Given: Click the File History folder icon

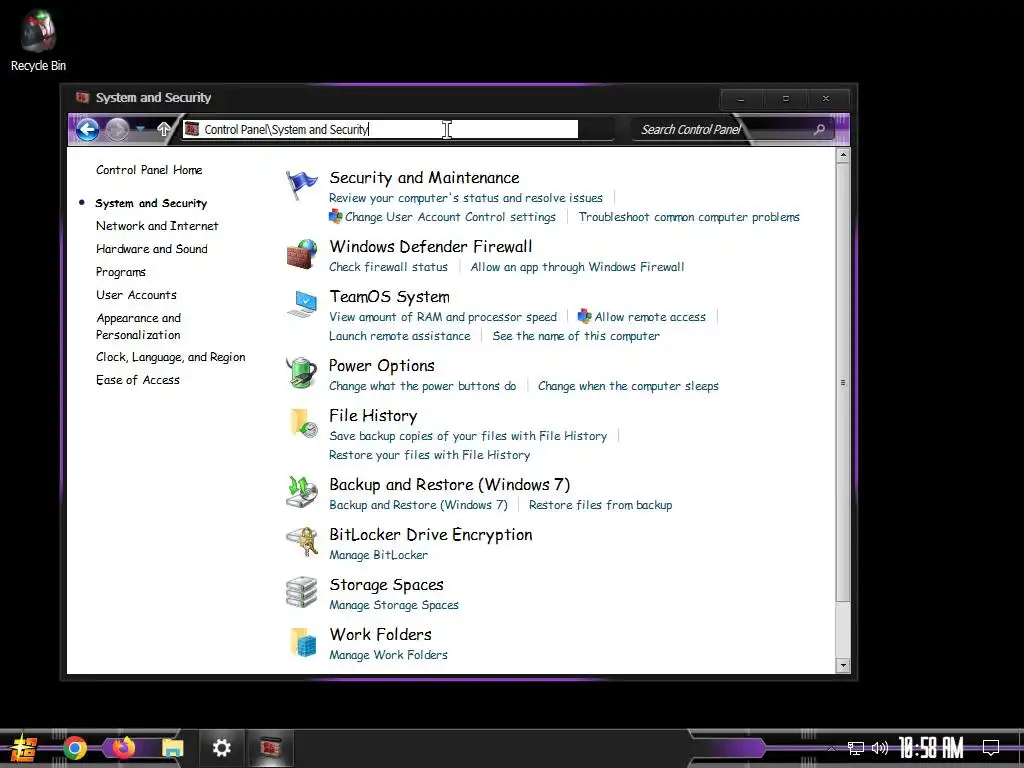Looking at the screenshot, I should point(303,423).
